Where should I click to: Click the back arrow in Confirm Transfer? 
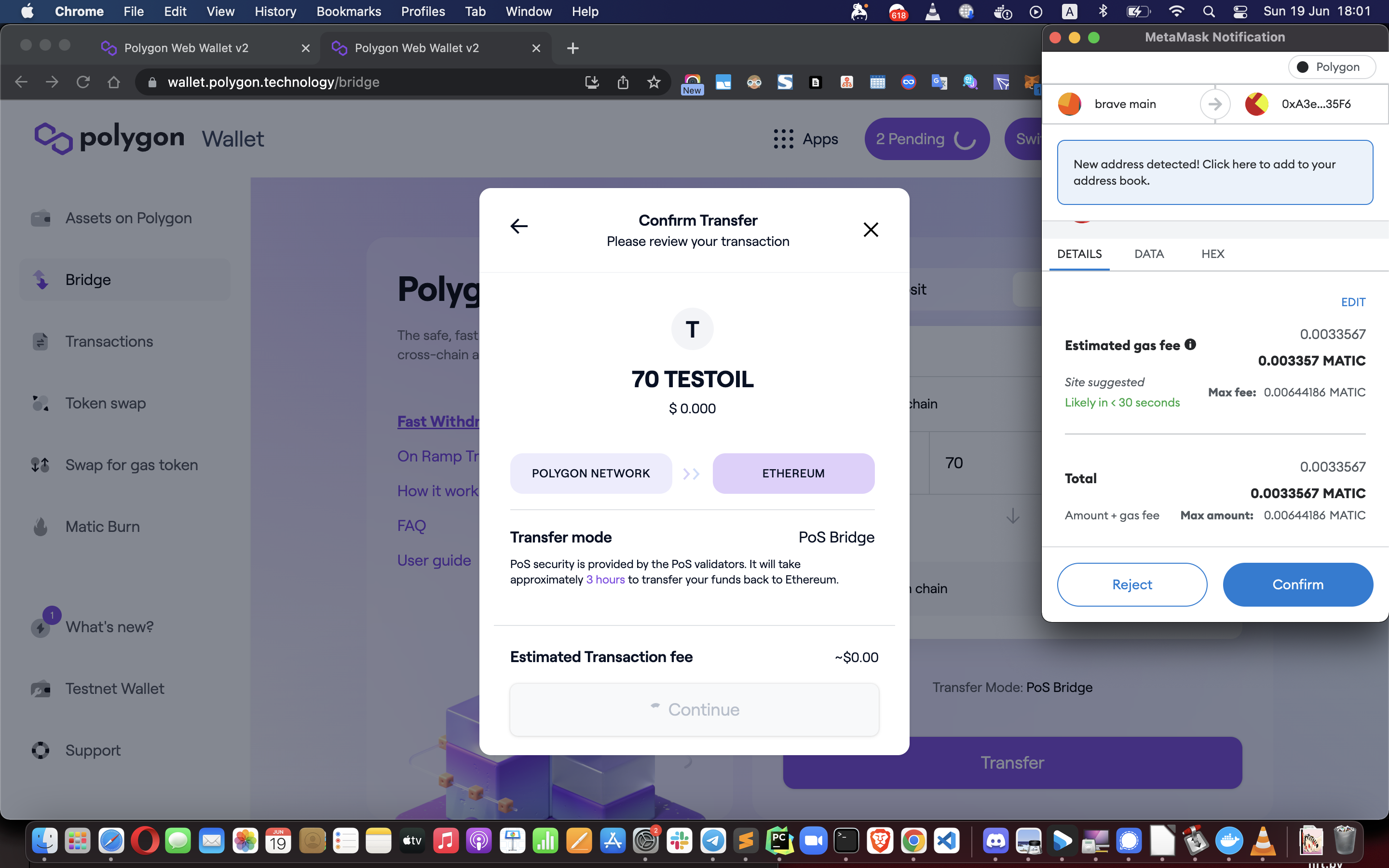point(519,226)
